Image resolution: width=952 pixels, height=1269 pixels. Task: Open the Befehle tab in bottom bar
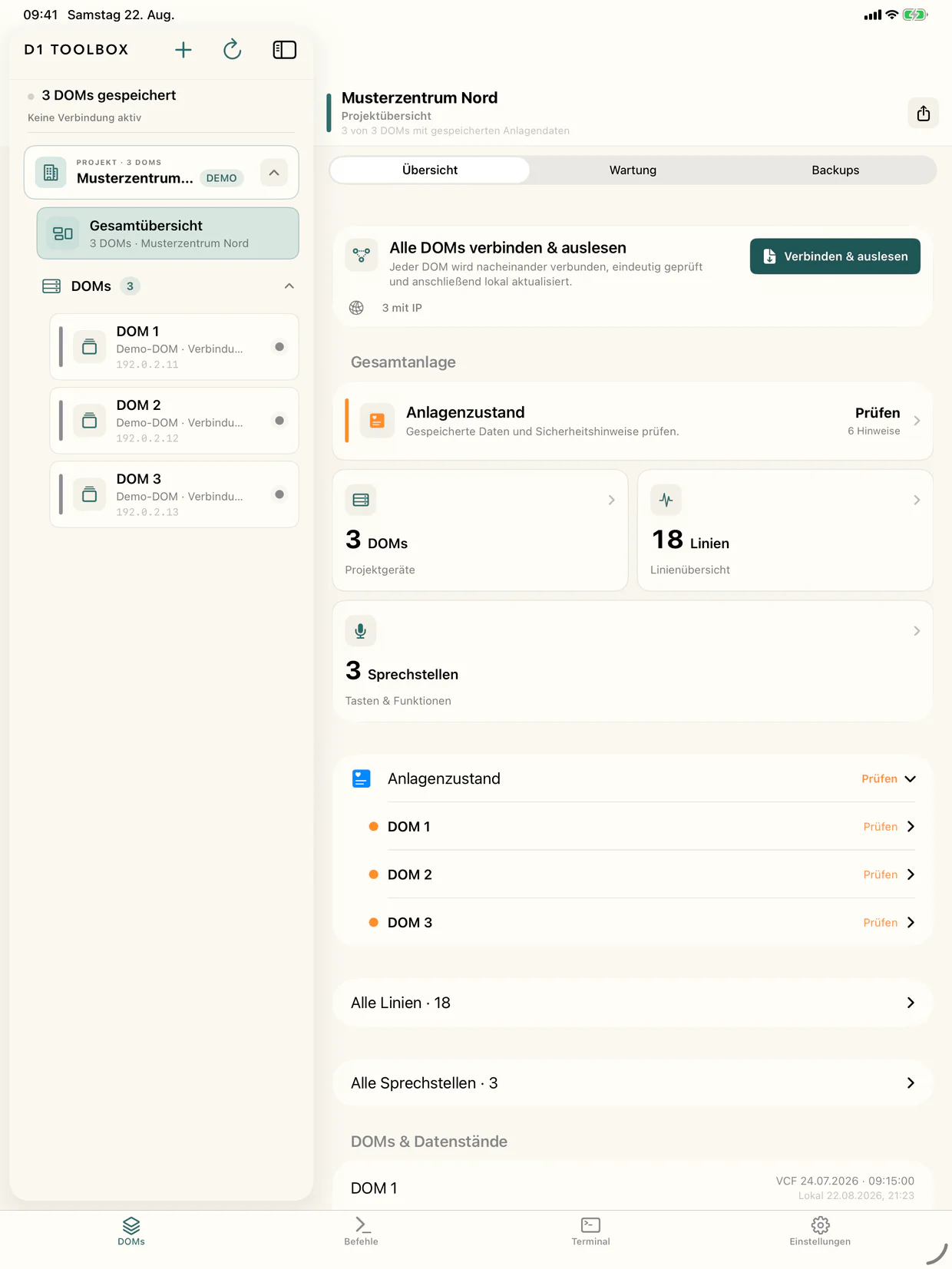361,1231
